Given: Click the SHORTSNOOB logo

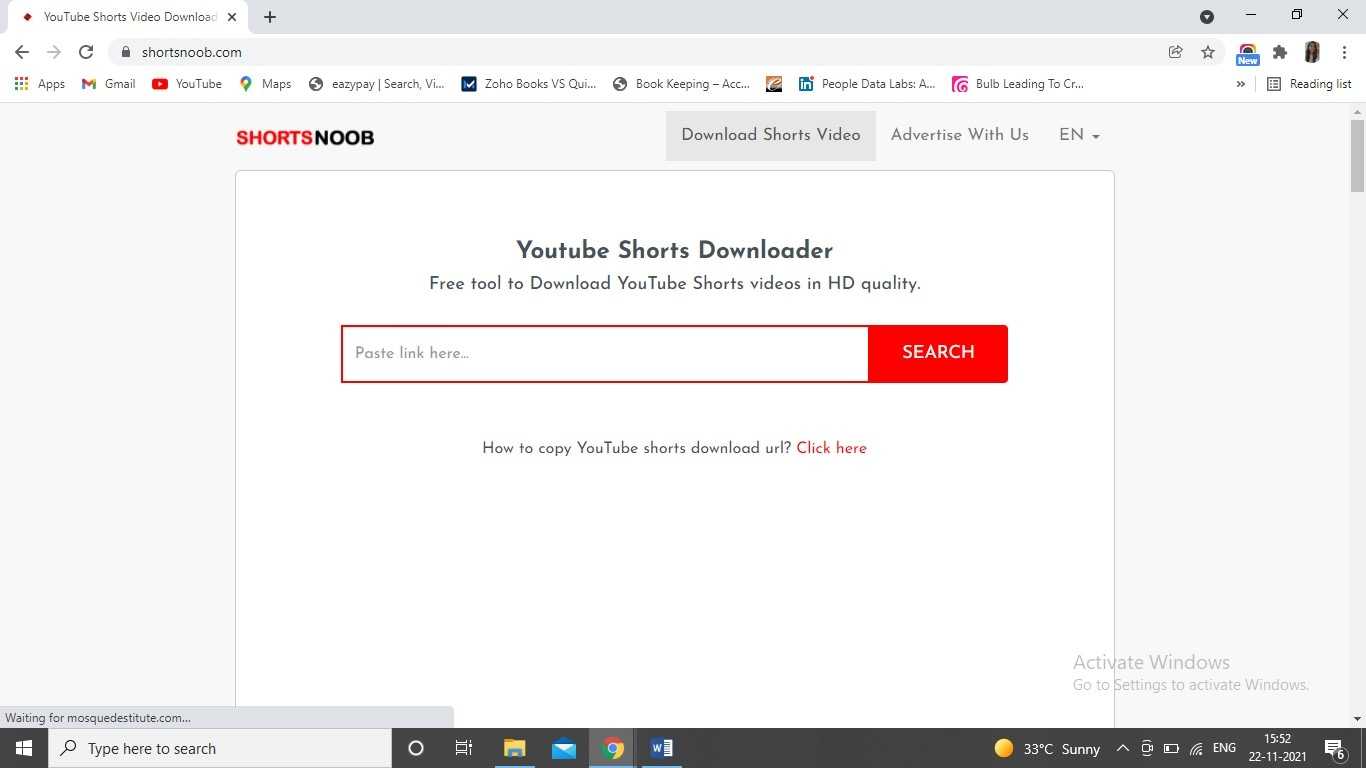Looking at the screenshot, I should 305,138.
